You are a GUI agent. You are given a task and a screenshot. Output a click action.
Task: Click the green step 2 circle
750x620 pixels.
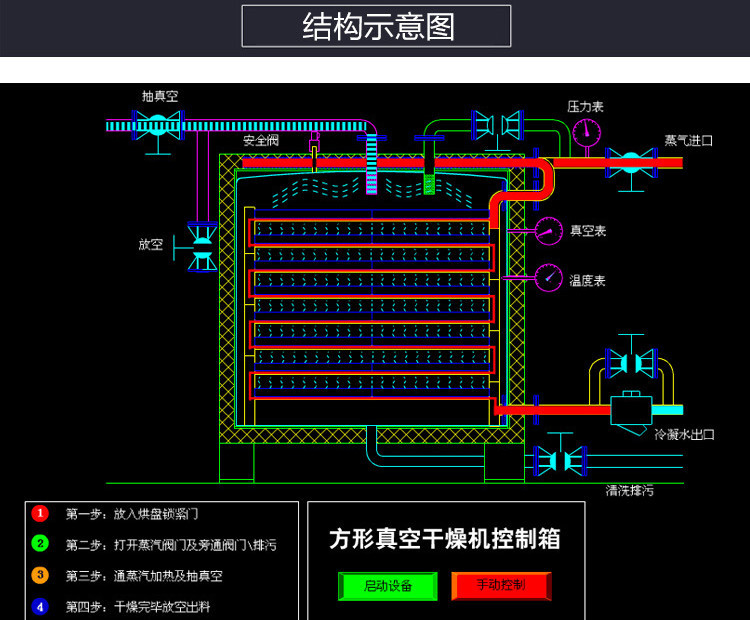coord(40,544)
